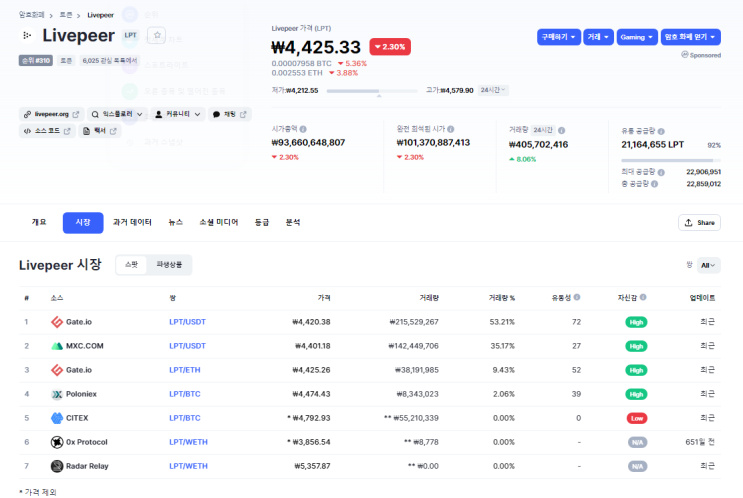Sort table by 거래량 % column header
The height and width of the screenshot is (498, 743).
501,298
